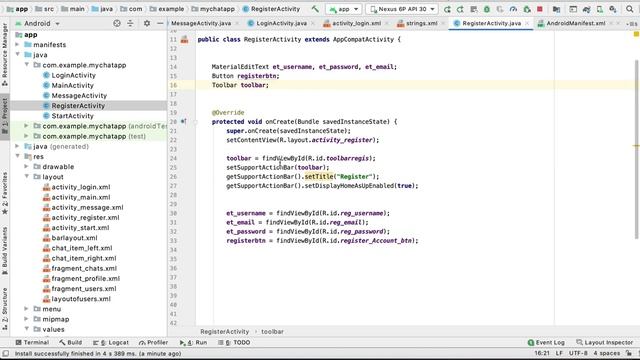Collapse all in Project panel
The image size is (640, 360).
130,23
